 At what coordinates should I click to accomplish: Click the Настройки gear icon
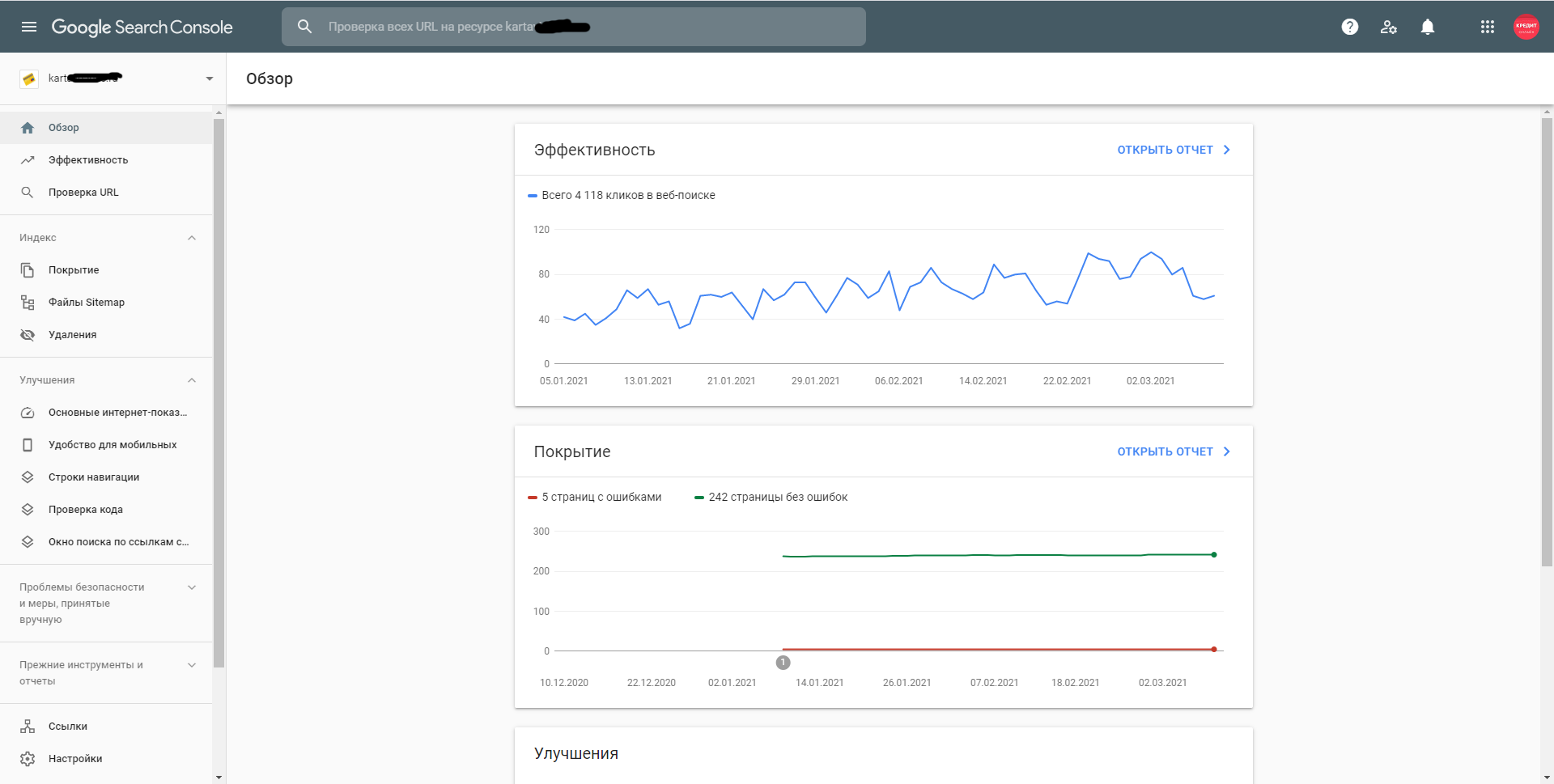[x=28, y=759]
